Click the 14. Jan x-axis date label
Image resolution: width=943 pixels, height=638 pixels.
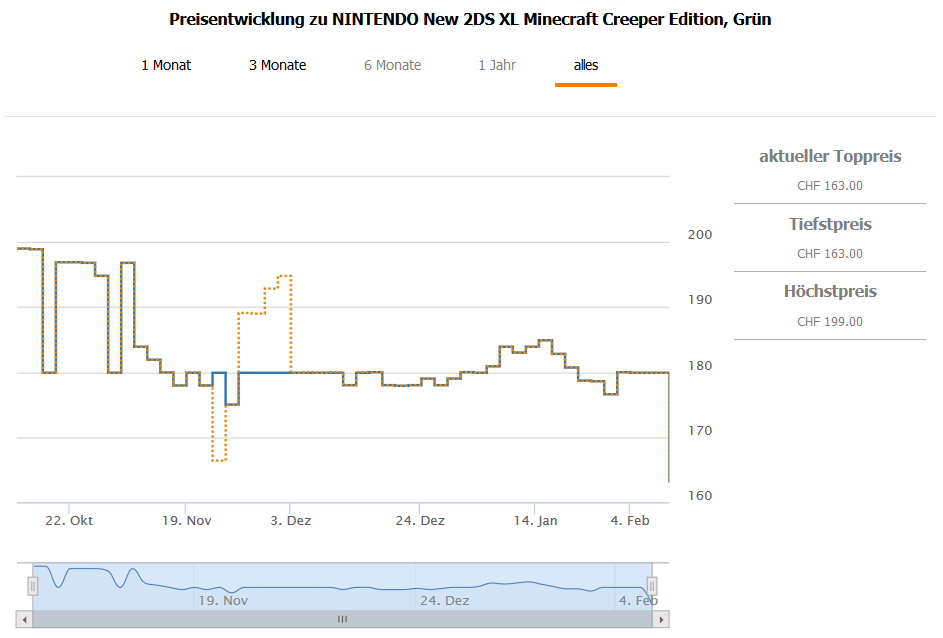535,521
